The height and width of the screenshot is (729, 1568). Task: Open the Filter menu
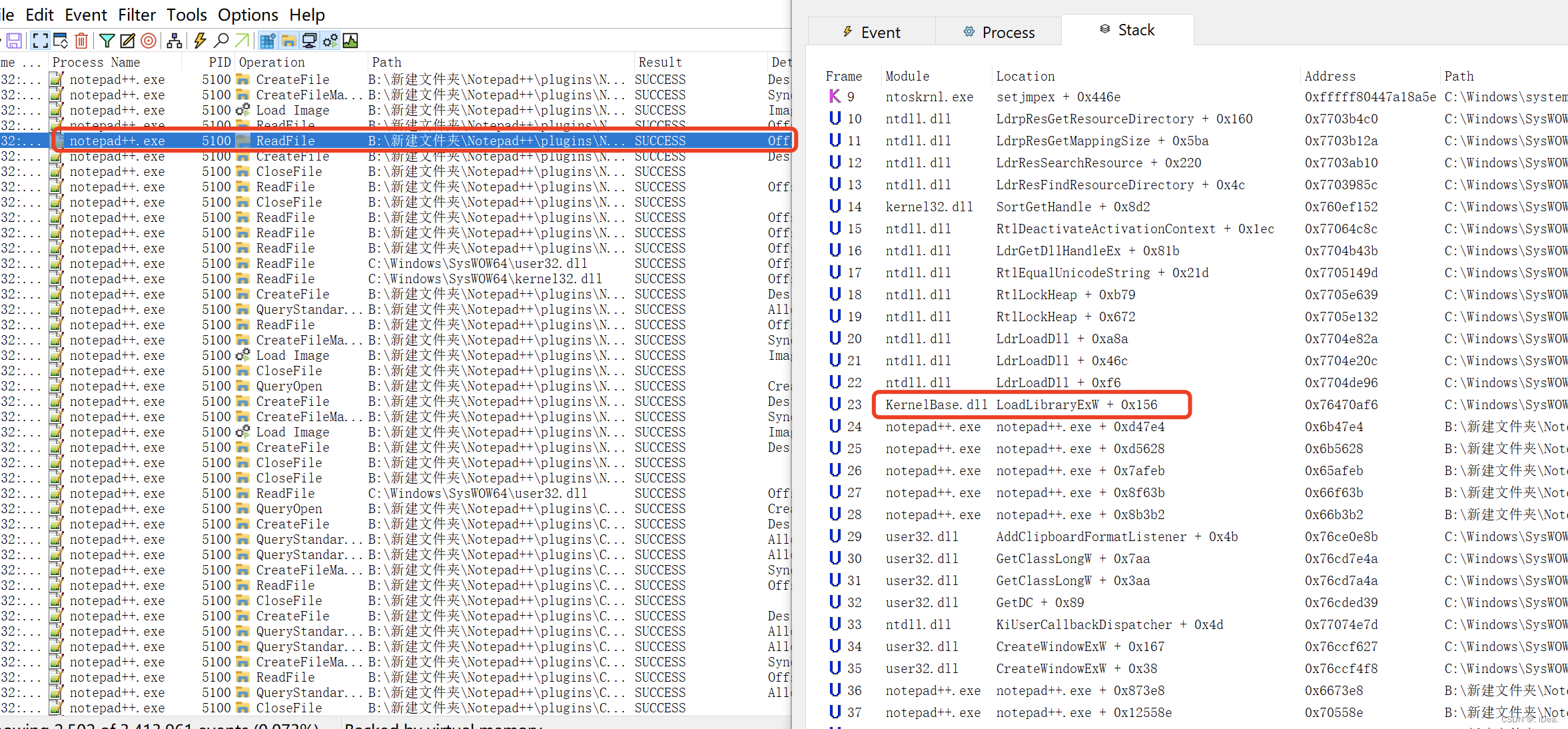pyautogui.click(x=137, y=15)
